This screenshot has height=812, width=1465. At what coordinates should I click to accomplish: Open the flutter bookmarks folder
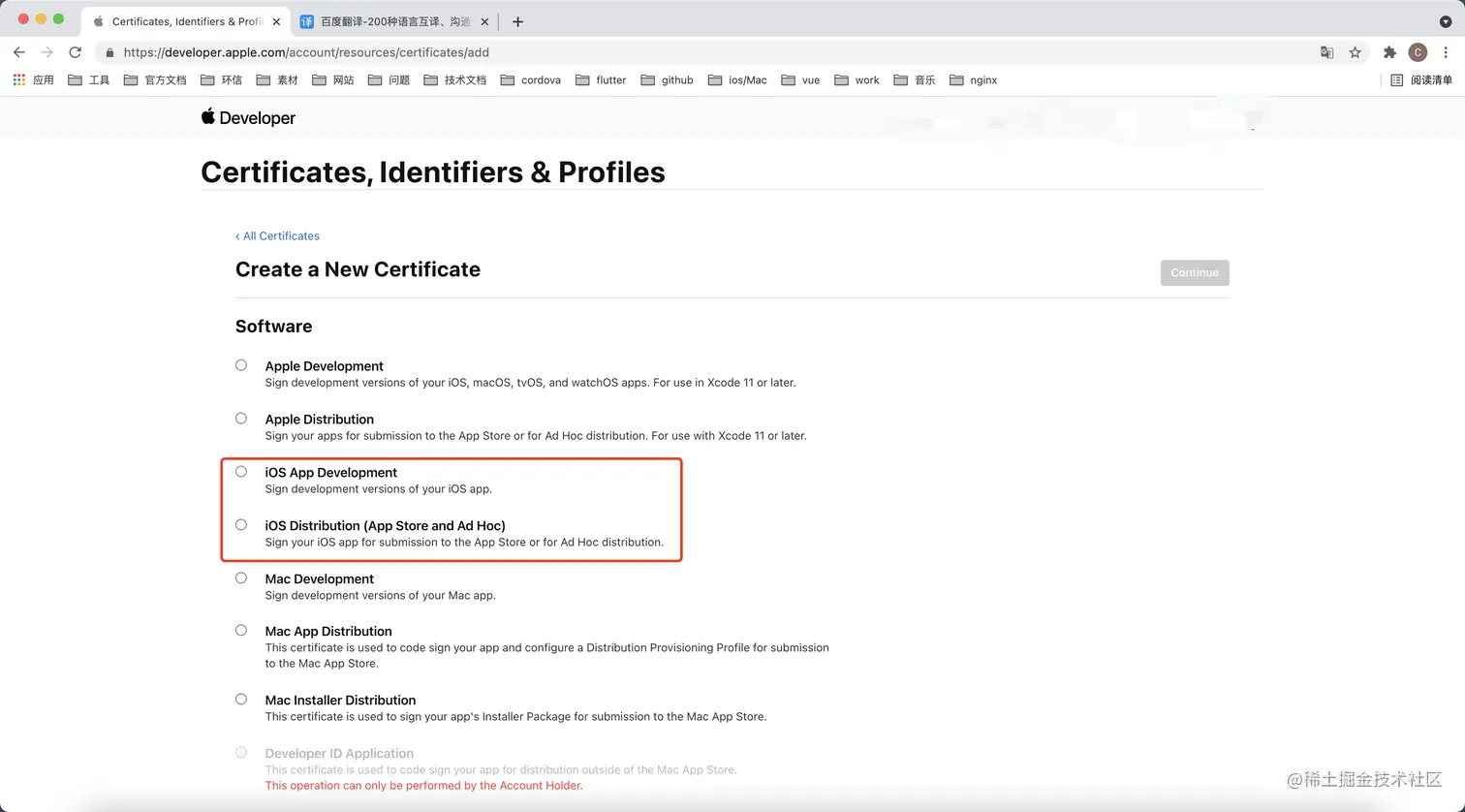(601, 80)
